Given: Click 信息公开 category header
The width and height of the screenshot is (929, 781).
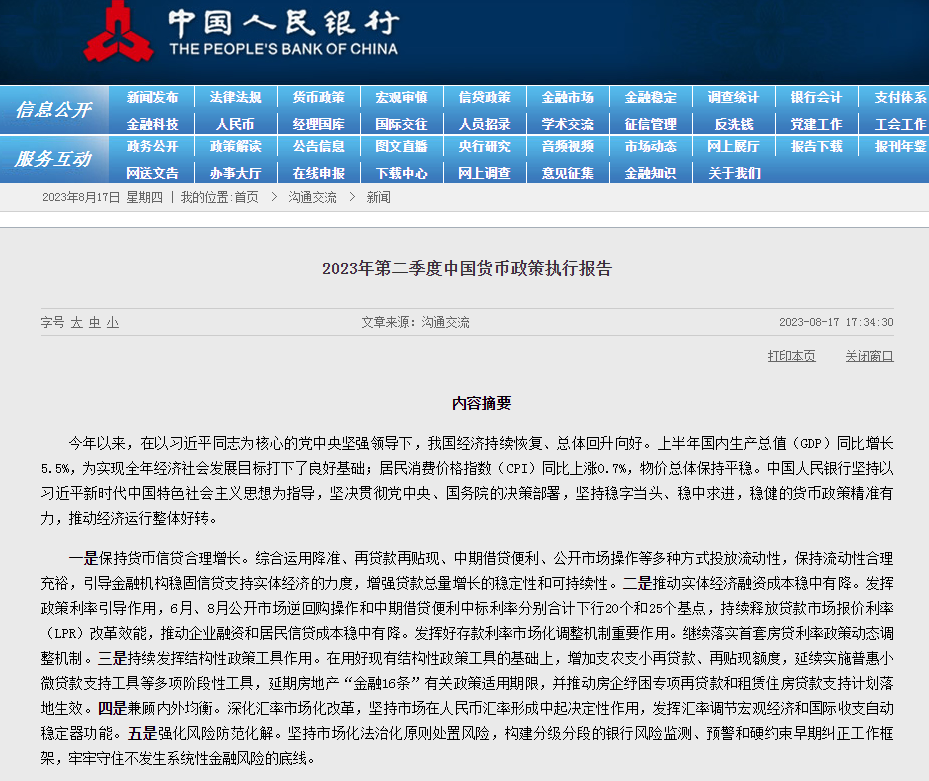Looking at the screenshot, I should click(54, 110).
